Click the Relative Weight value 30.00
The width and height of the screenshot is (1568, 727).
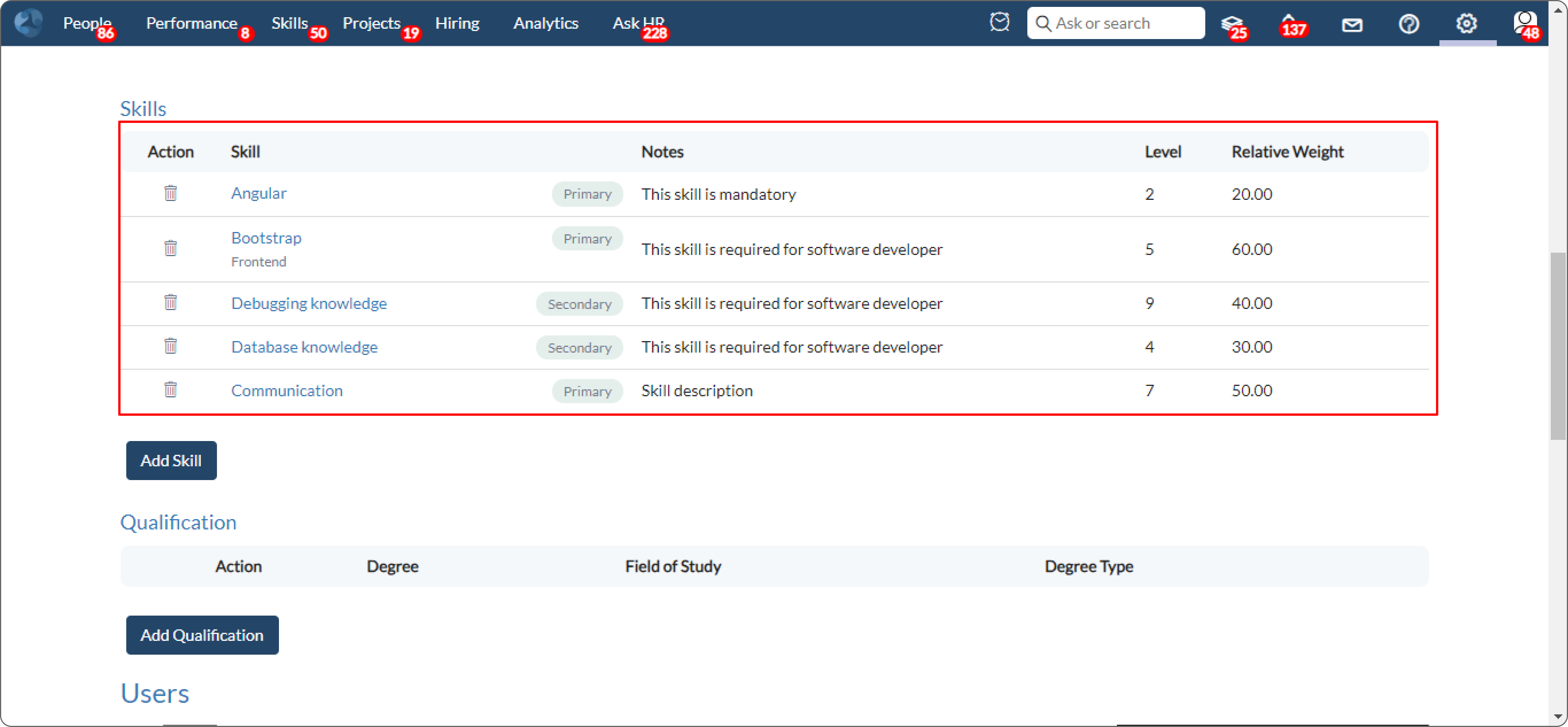point(1252,346)
